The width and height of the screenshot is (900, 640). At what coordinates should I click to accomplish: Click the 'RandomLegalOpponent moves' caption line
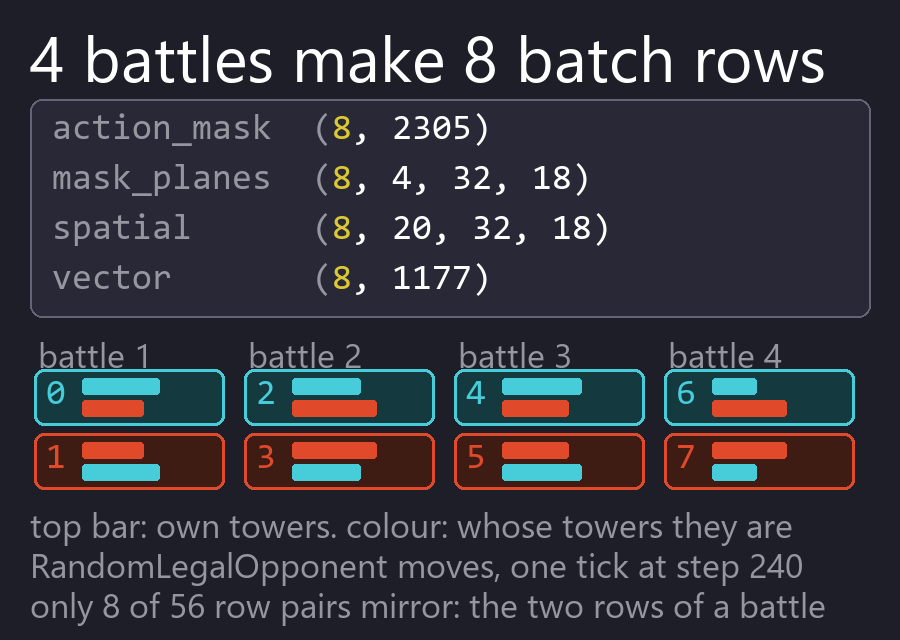417,567
